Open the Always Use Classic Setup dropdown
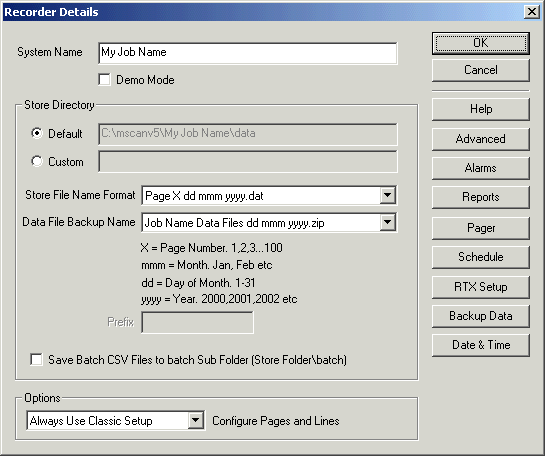The image size is (545, 456). point(196,421)
